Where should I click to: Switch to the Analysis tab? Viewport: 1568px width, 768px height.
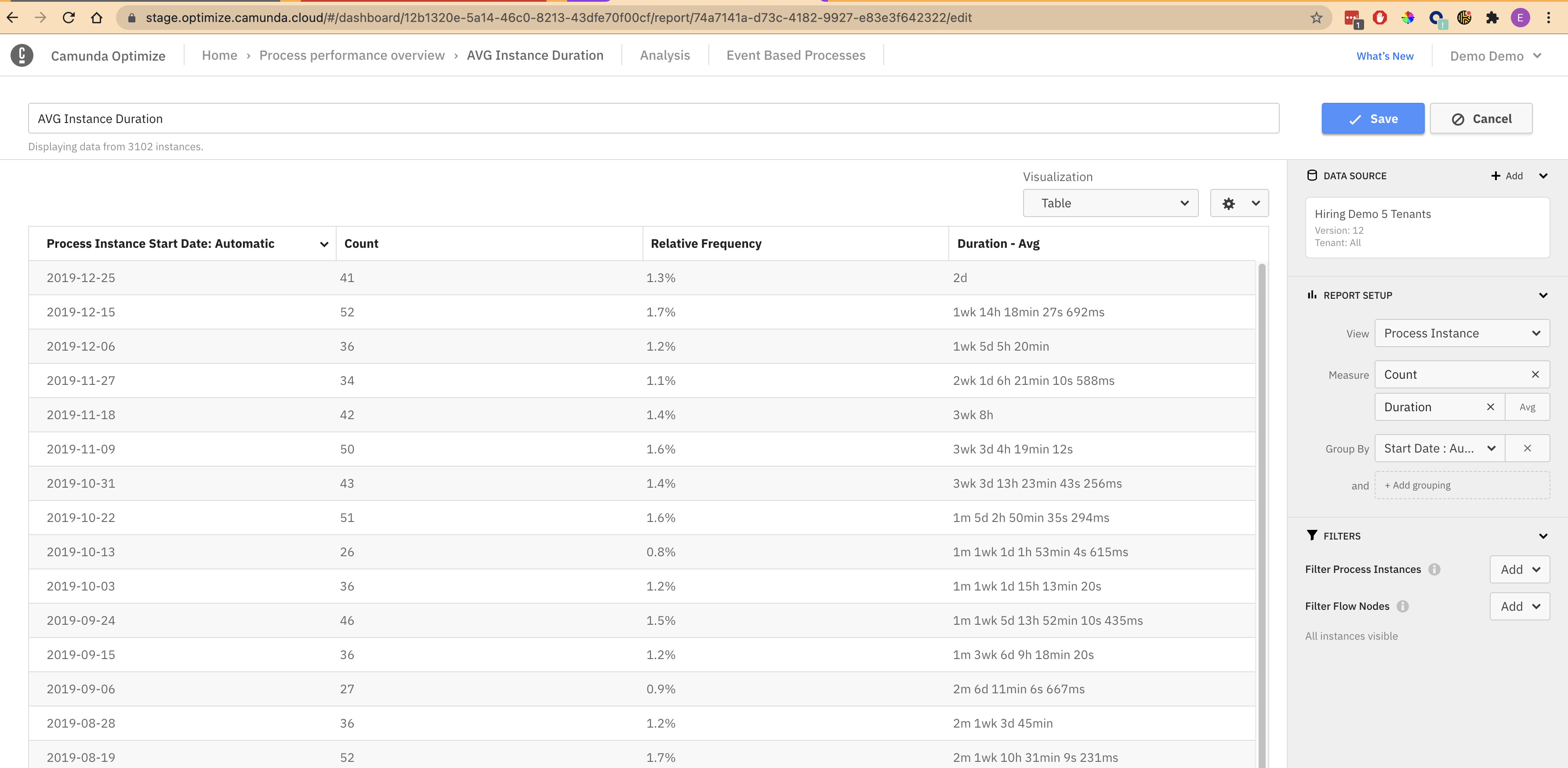(665, 55)
